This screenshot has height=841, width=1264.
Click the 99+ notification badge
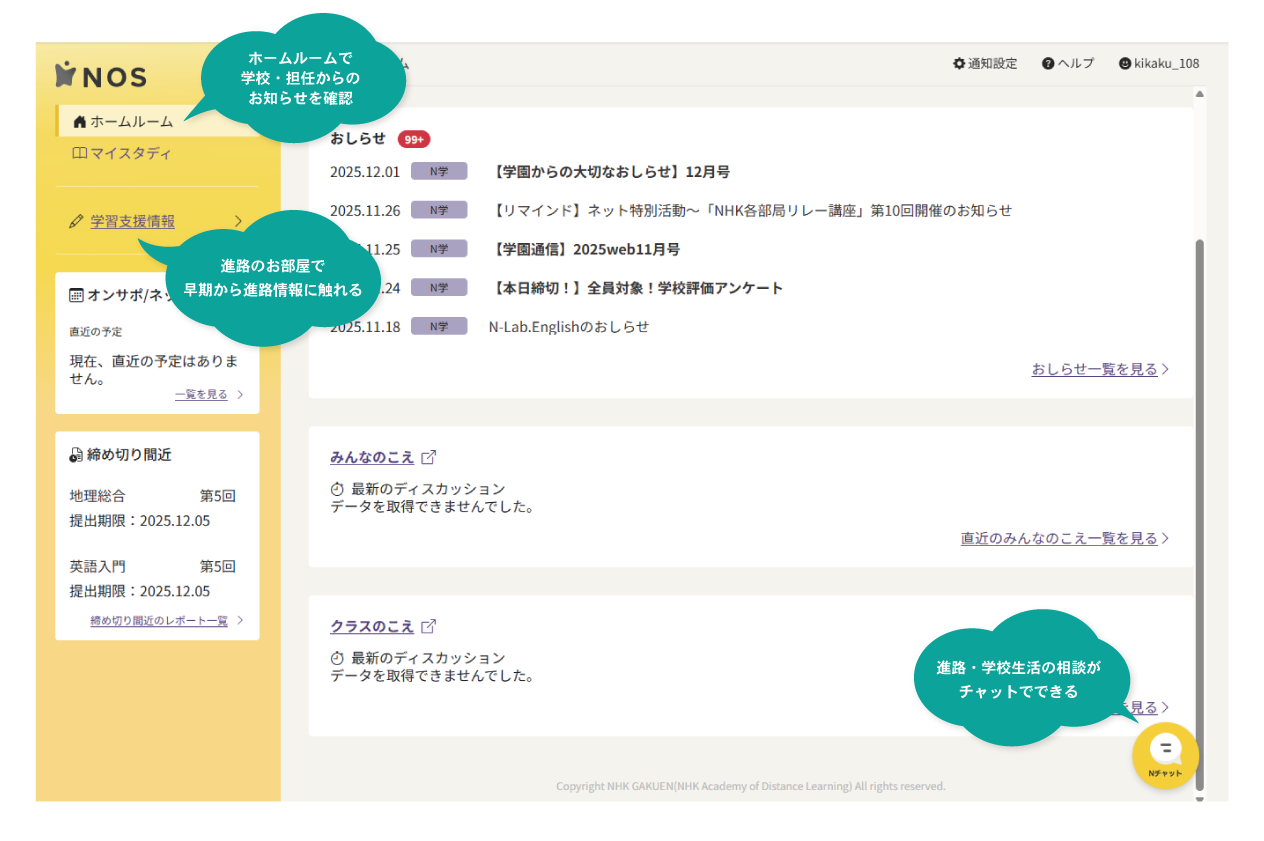coord(414,139)
